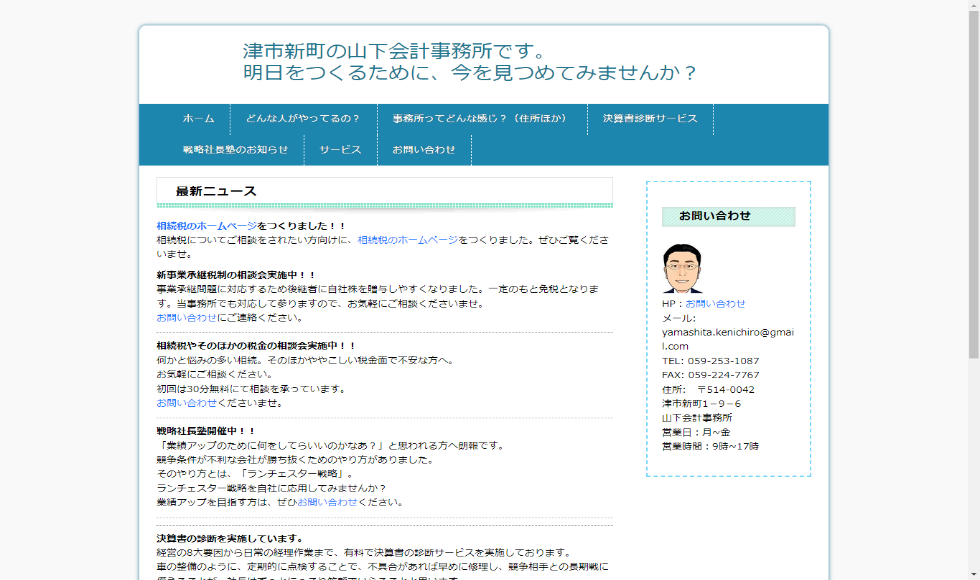
Task: Click お問い合わせ link under 新事業承継税制 news
Action: tap(186, 317)
